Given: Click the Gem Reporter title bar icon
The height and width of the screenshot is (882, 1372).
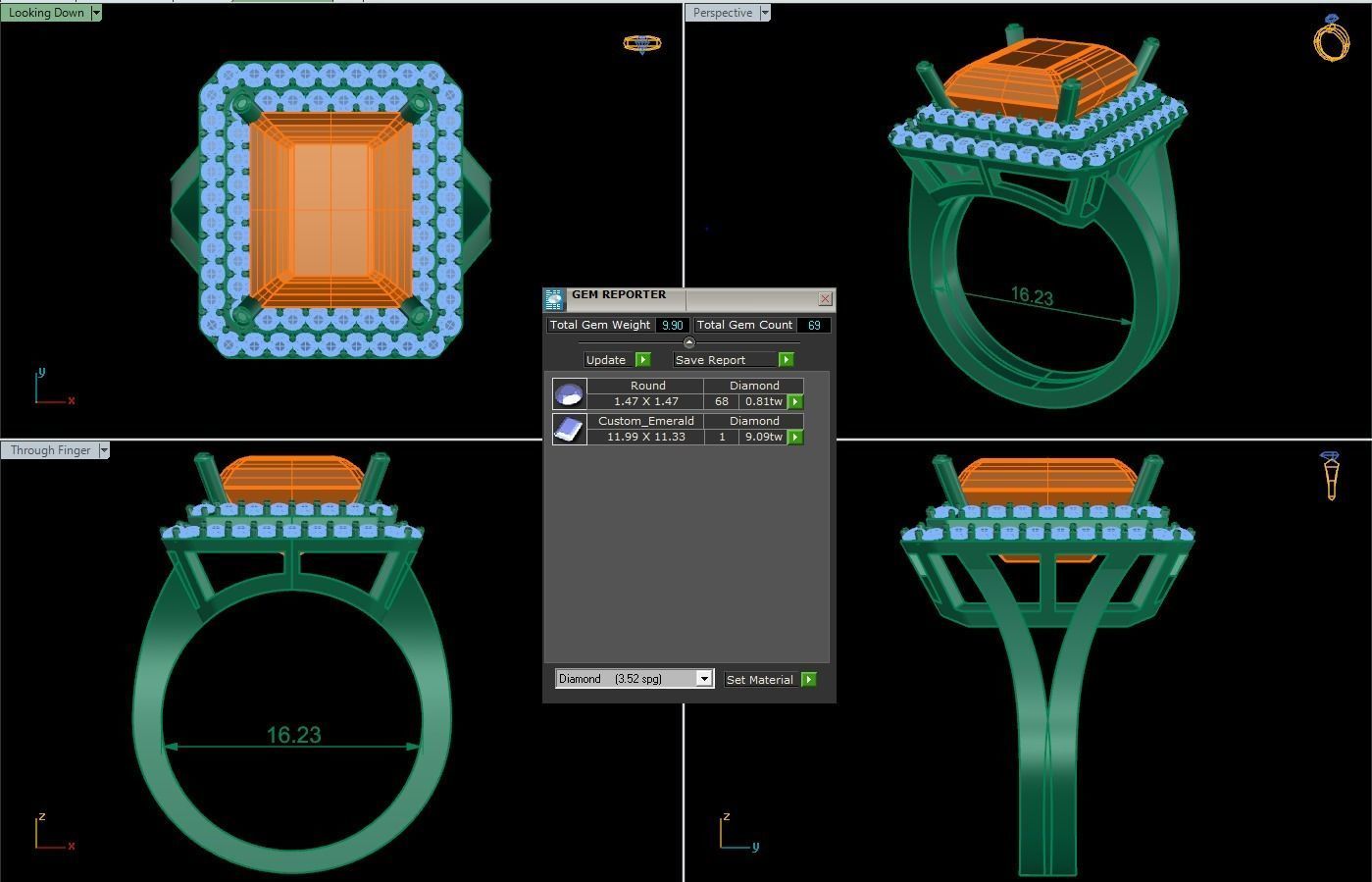Looking at the screenshot, I should (554, 298).
